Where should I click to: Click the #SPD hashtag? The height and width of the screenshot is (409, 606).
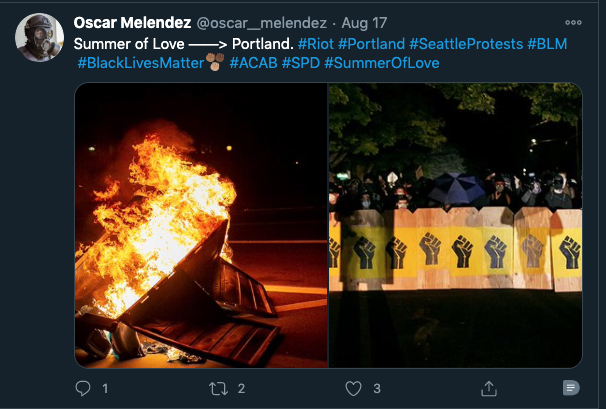coord(300,63)
